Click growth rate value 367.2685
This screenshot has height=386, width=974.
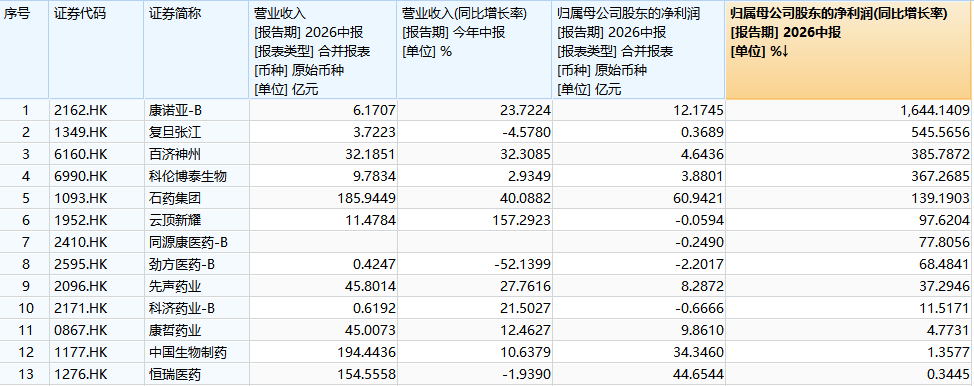(x=941, y=177)
